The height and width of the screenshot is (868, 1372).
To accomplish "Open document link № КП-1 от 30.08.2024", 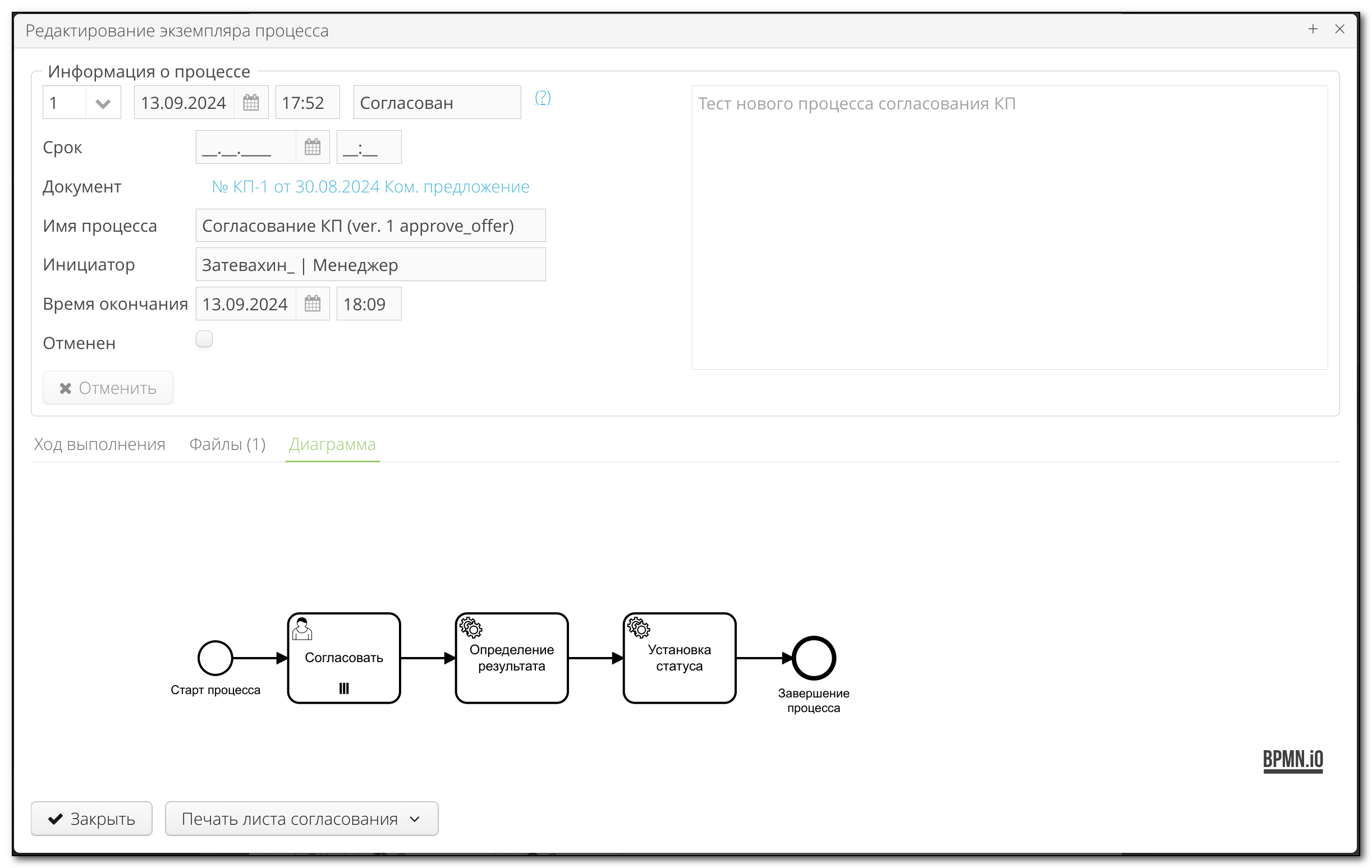I will tap(370, 186).
